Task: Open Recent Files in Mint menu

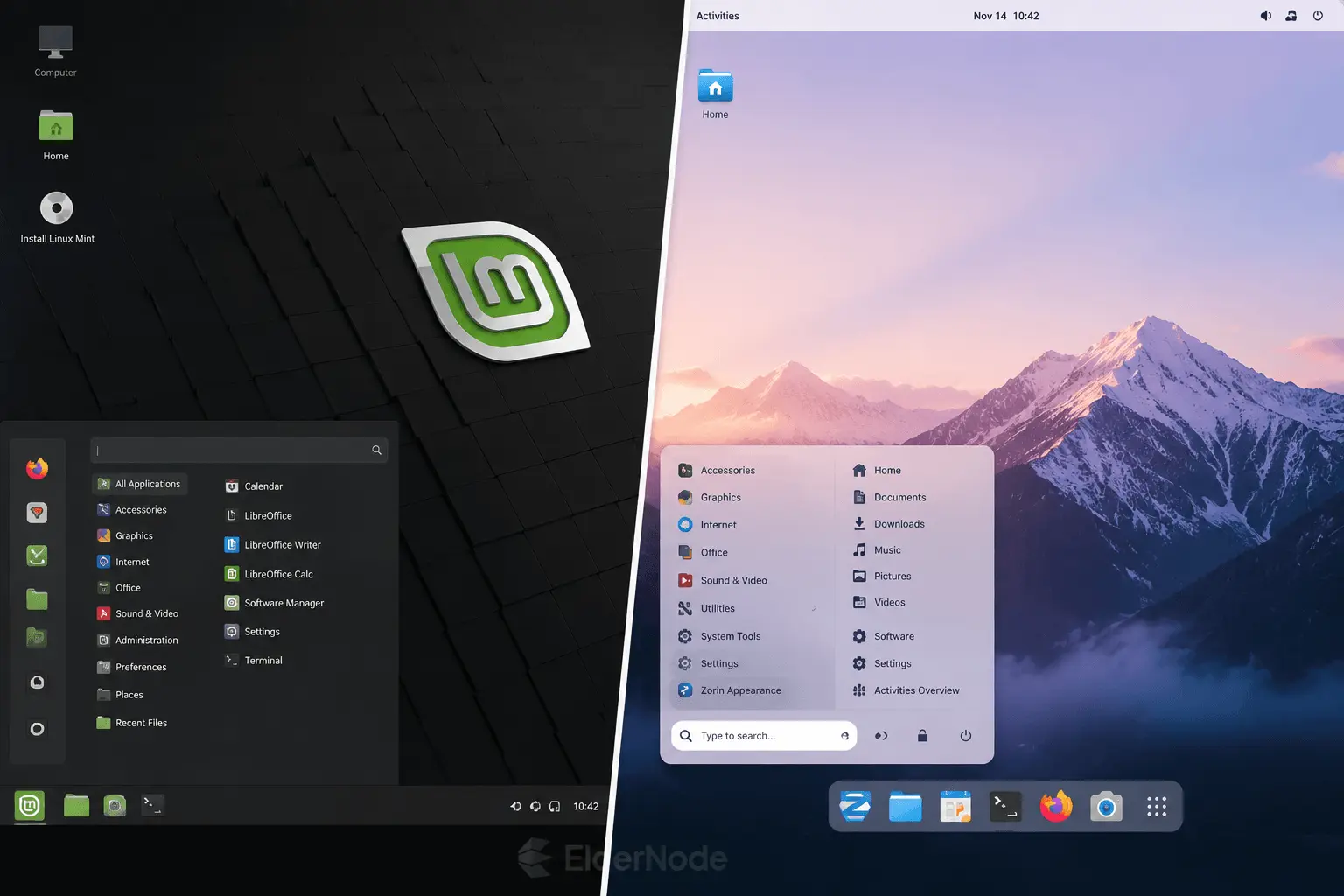Action: coord(131,723)
